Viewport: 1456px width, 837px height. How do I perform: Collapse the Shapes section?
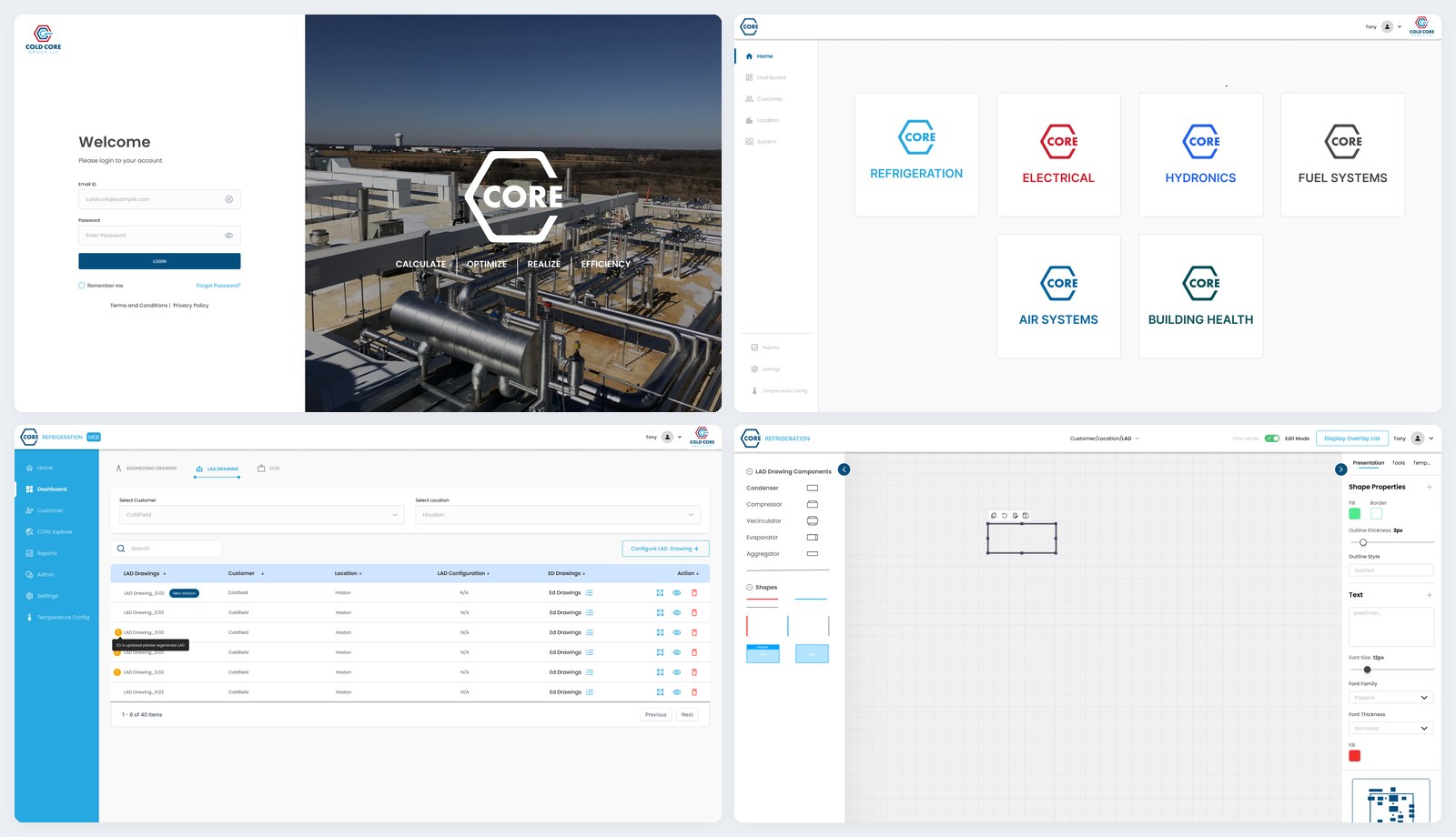pyautogui.click(x=749, y=588)
